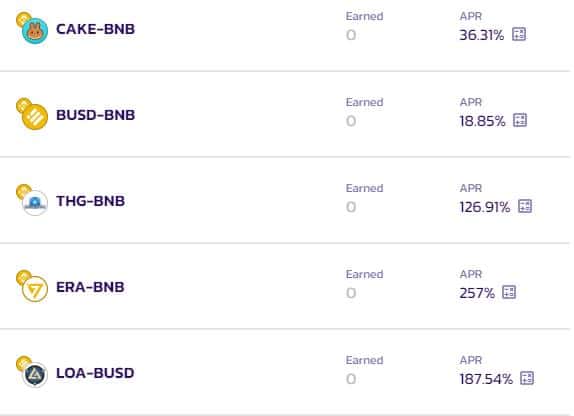This screenshot has width=574, height=416.
Task: Open APR calculator for CAKE-BNB farm
Action: (x=519, y=34)
